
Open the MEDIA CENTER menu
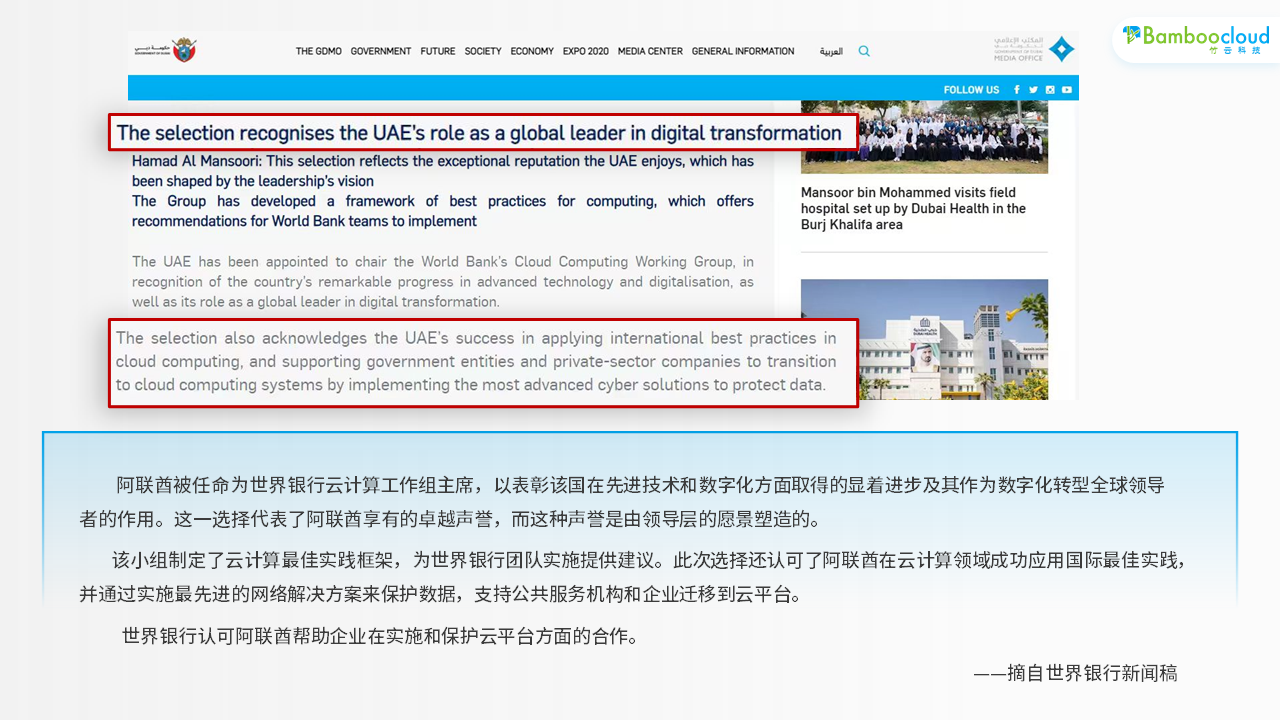click(650, 51)
